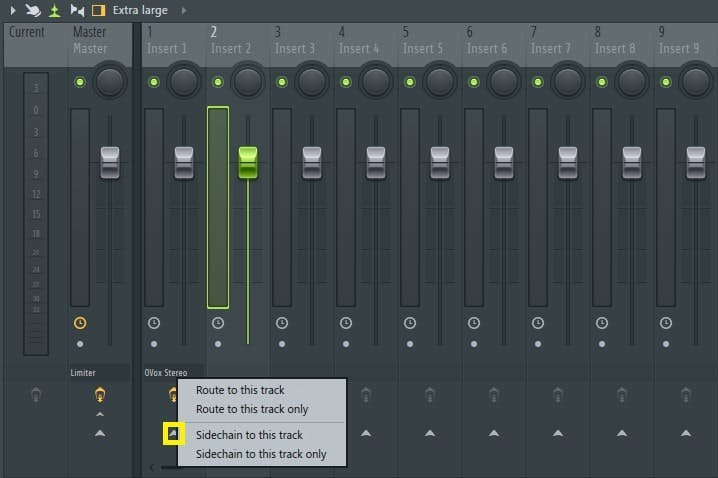The height and width of the screenshot is (478, 718).
Task: Open the Insert 6 latency clock icon
Action: (474, 323)
